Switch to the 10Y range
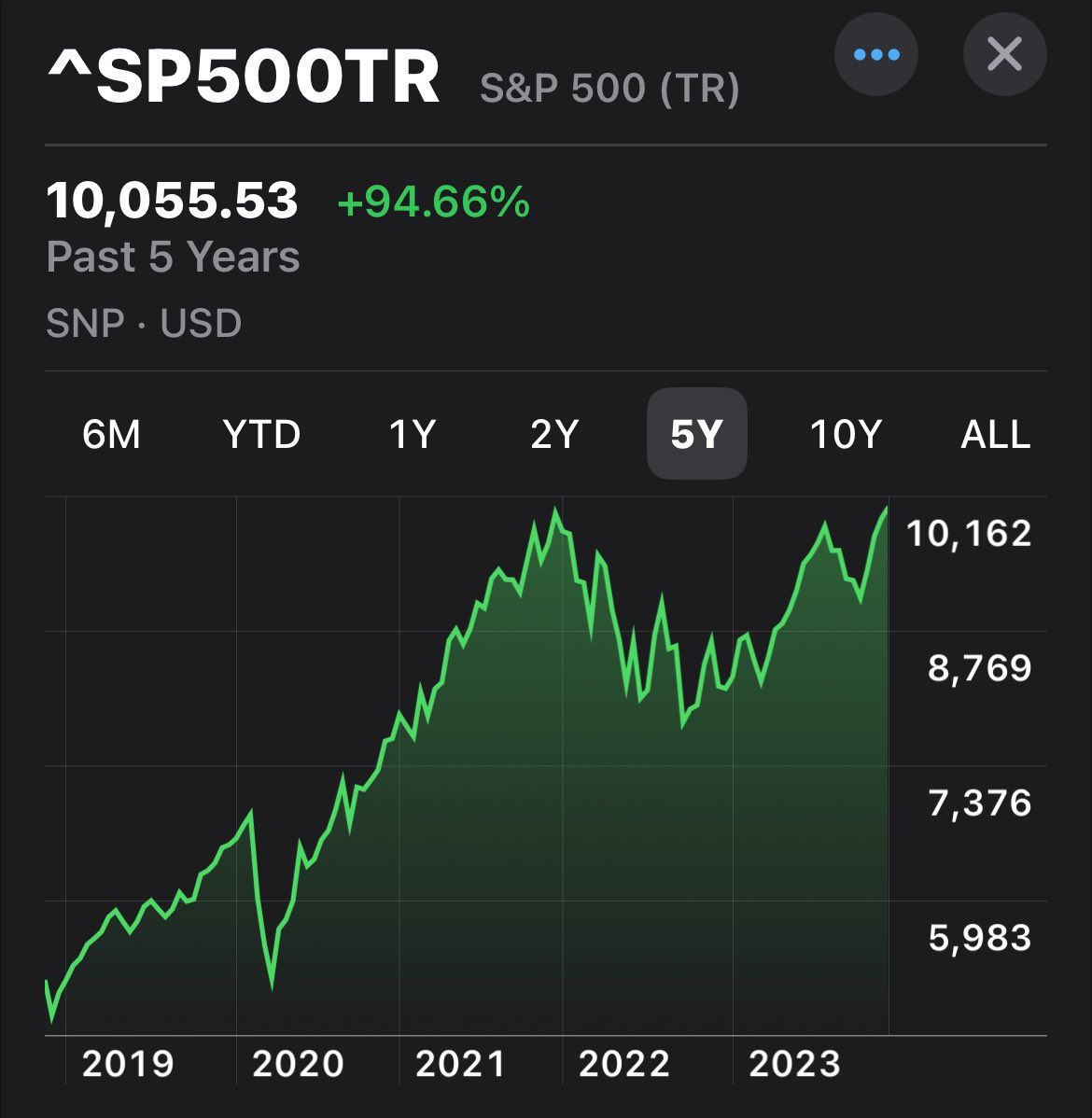 845,434
